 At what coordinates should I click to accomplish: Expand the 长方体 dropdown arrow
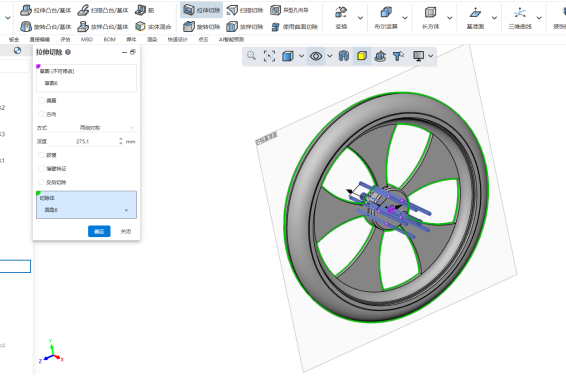[x=450, y=18]
